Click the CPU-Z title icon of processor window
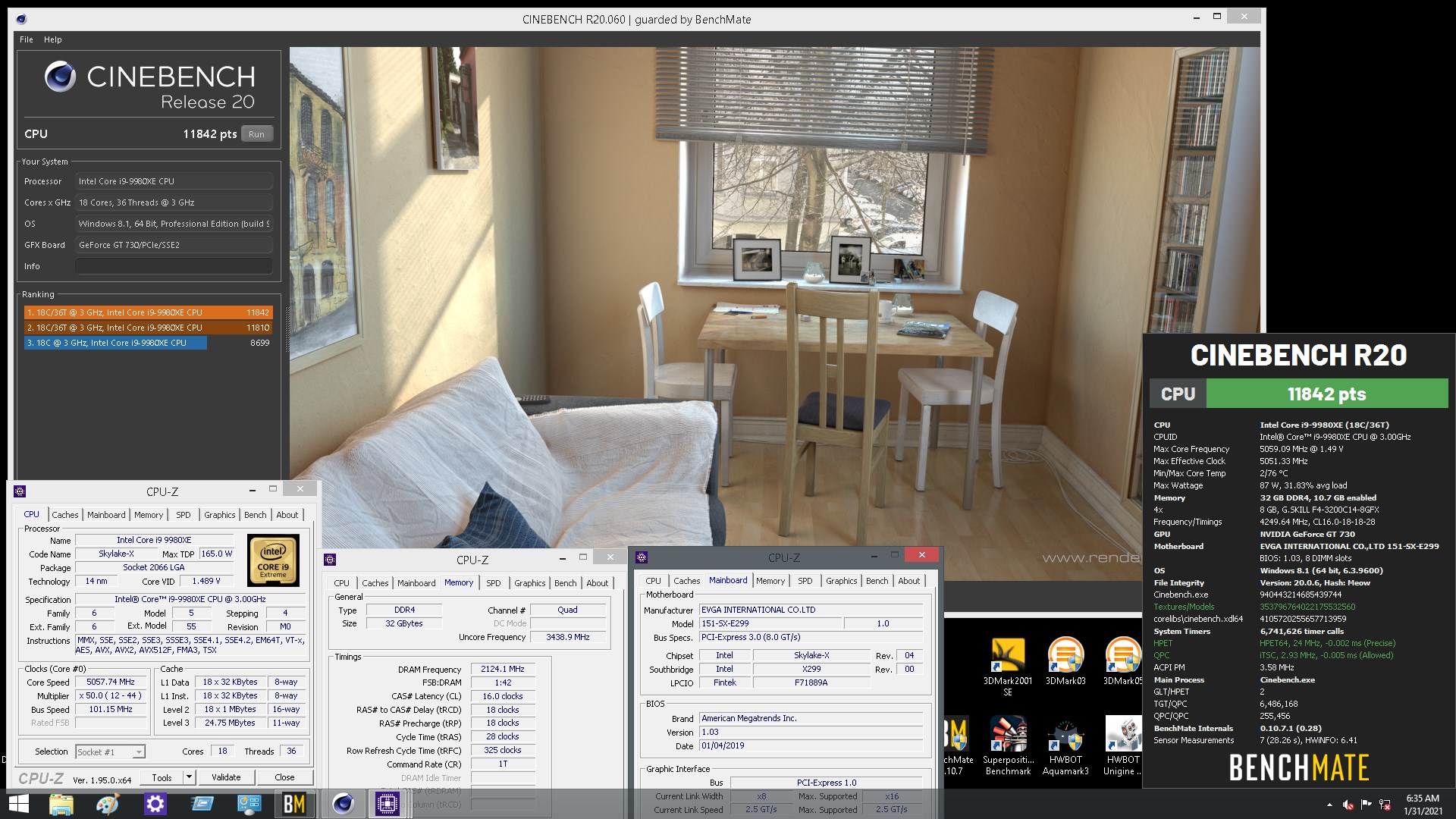The height and width of the screenshot is (819, 1456). click(20, 491)
